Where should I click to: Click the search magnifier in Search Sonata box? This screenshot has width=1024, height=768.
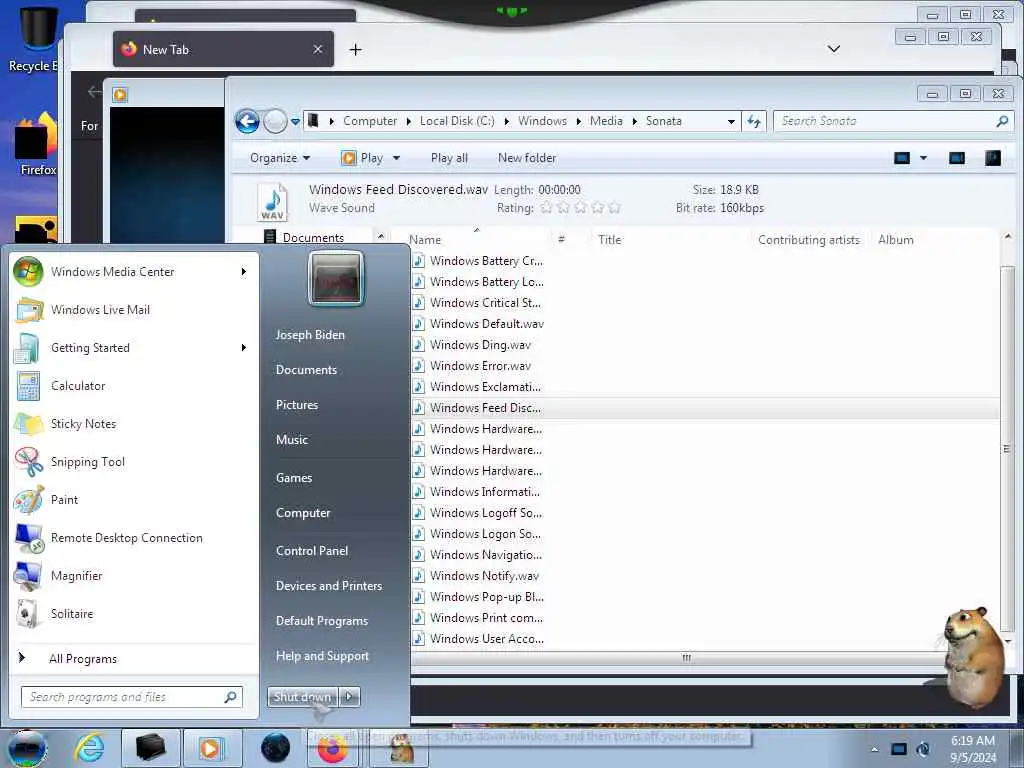1002,121
